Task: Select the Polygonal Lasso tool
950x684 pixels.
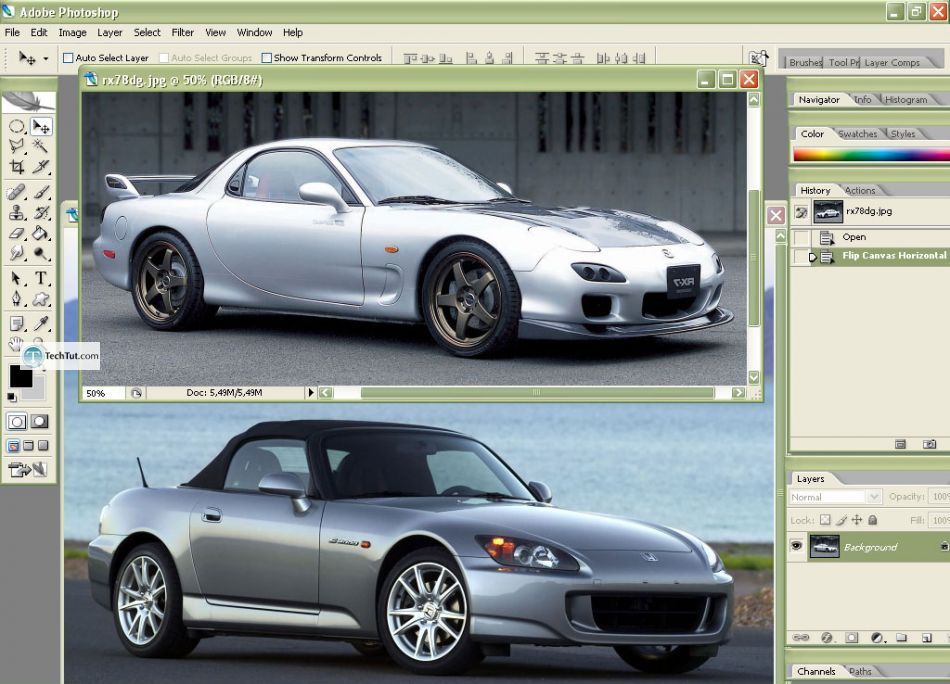Action: tap(16, 145)
